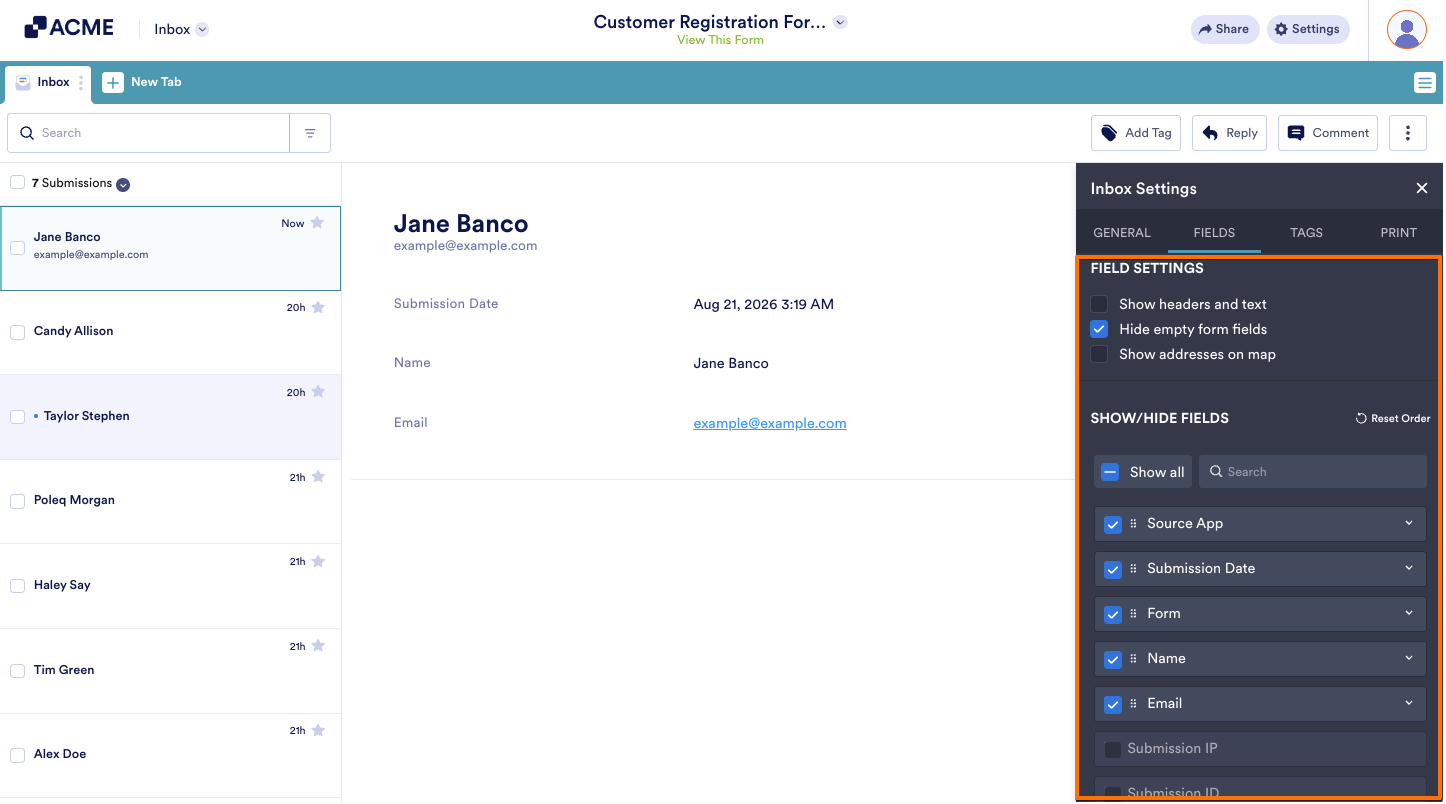Star the Tim Green submission
The image size is (1446, 804).
click(x=318, y=646)
